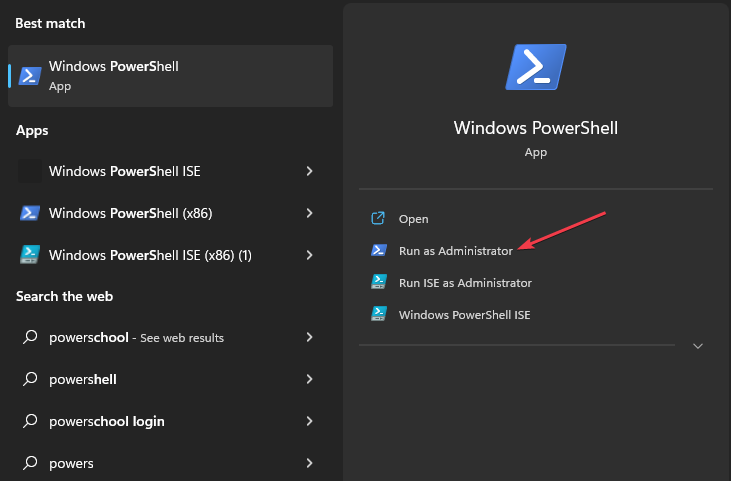Expand powerschool login suggestion chevron
This screenshot has width=731, height=481.
[310, 421]
